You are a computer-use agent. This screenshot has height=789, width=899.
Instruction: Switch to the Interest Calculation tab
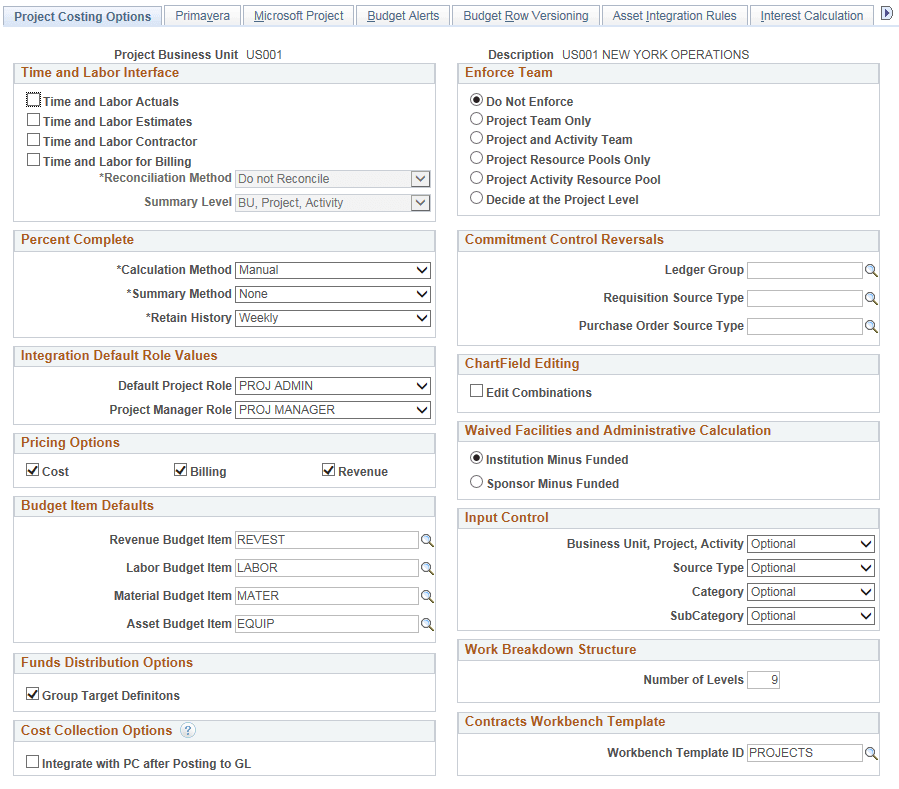pos(810,16)
